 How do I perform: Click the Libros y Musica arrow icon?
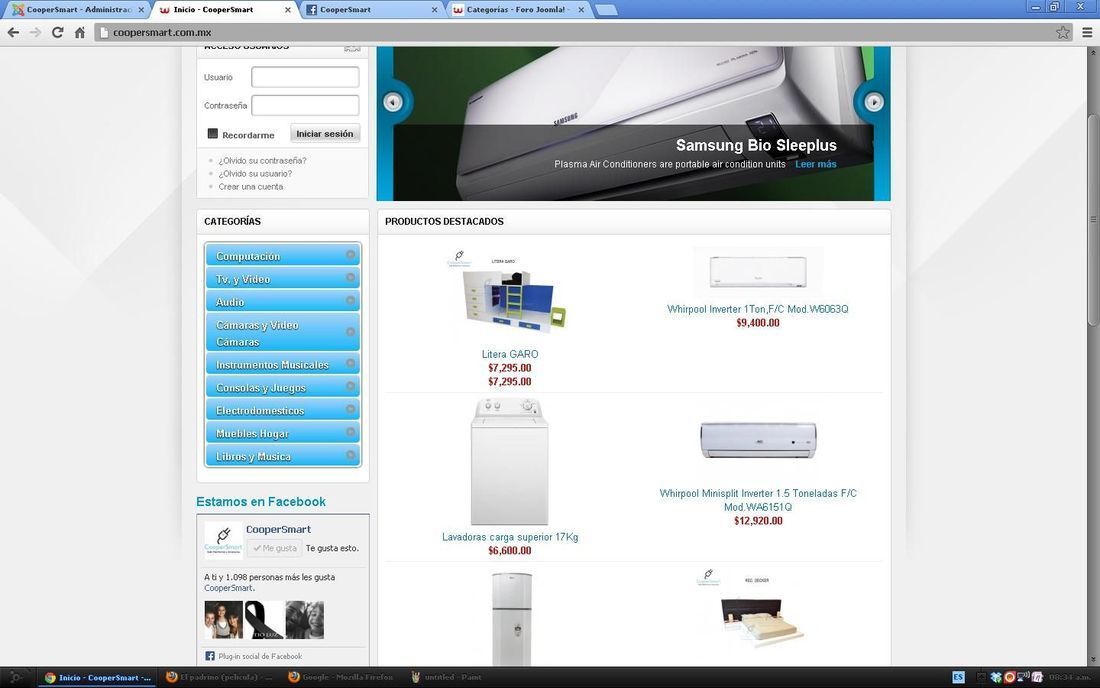[351, 455]
